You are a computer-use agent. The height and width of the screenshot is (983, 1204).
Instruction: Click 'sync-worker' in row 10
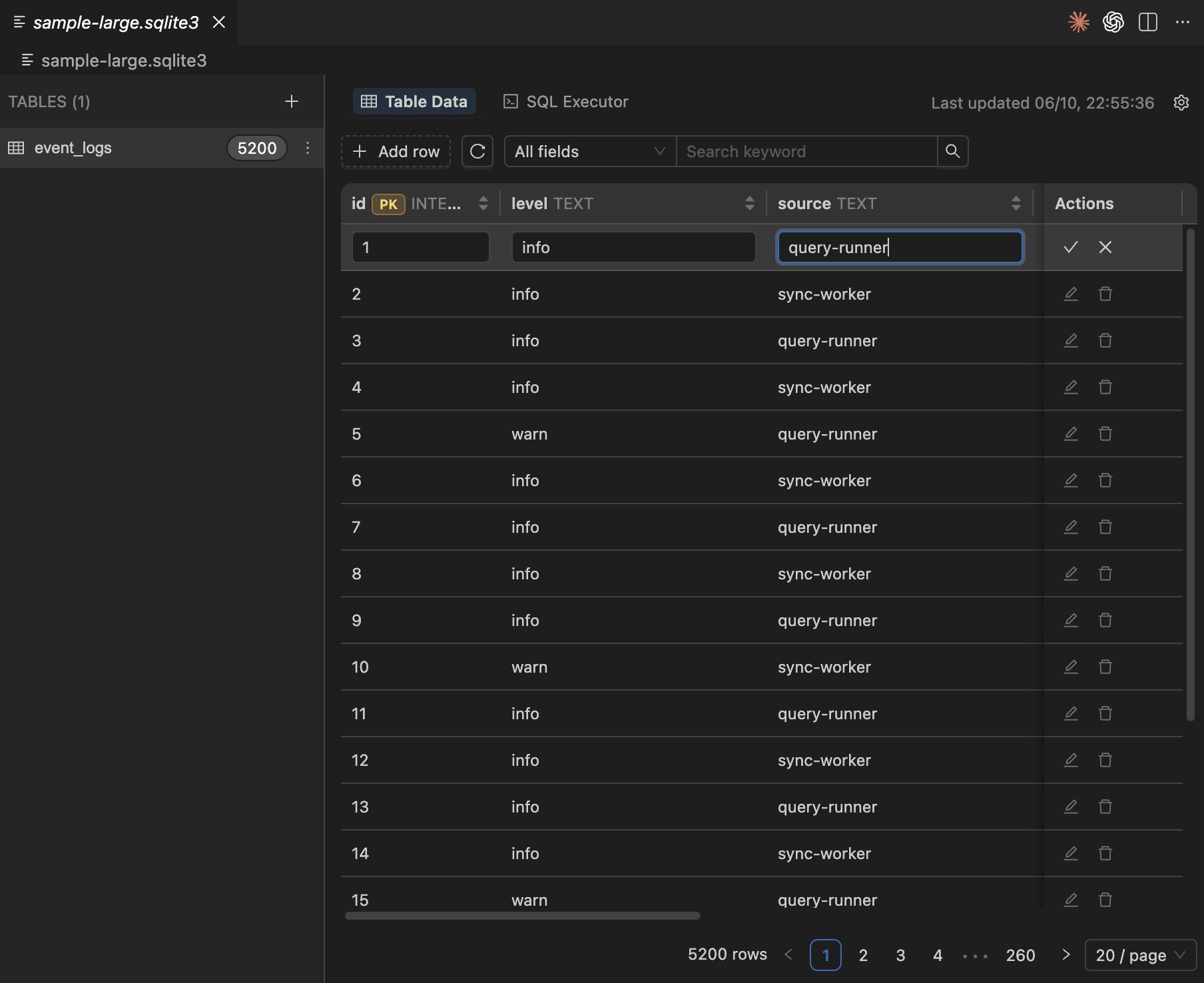tap(824, 667)
